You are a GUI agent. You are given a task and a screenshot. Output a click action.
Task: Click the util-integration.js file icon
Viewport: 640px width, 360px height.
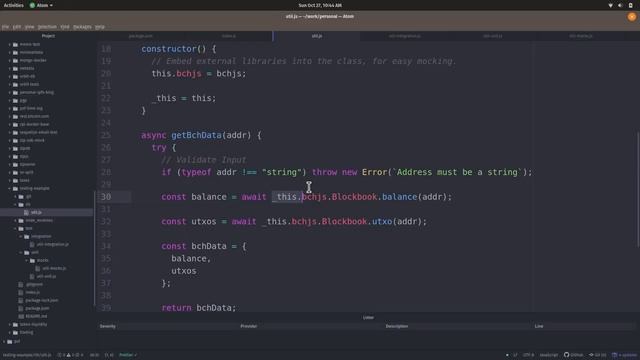32,244
